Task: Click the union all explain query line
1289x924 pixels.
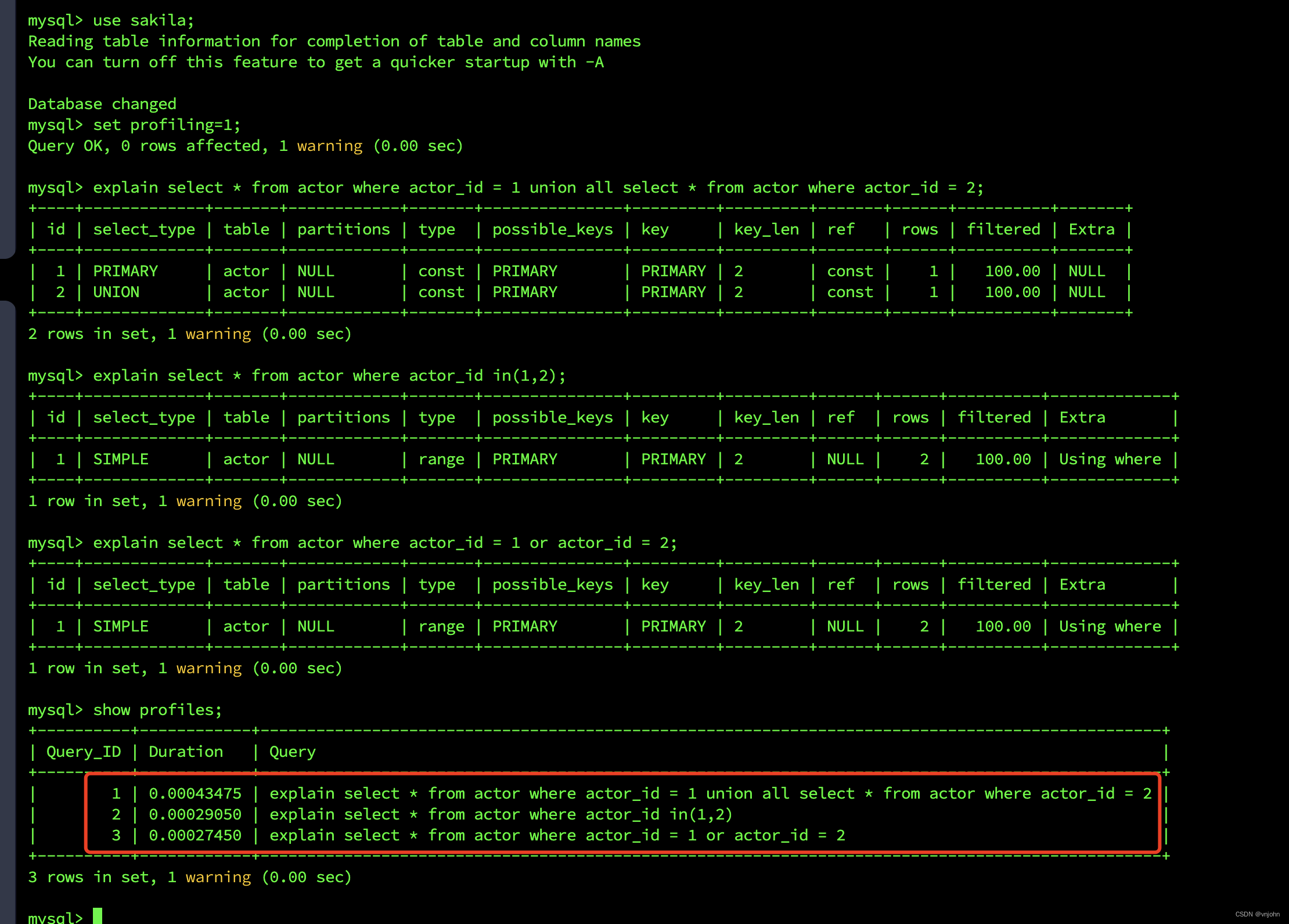Action: coord(506,187)
